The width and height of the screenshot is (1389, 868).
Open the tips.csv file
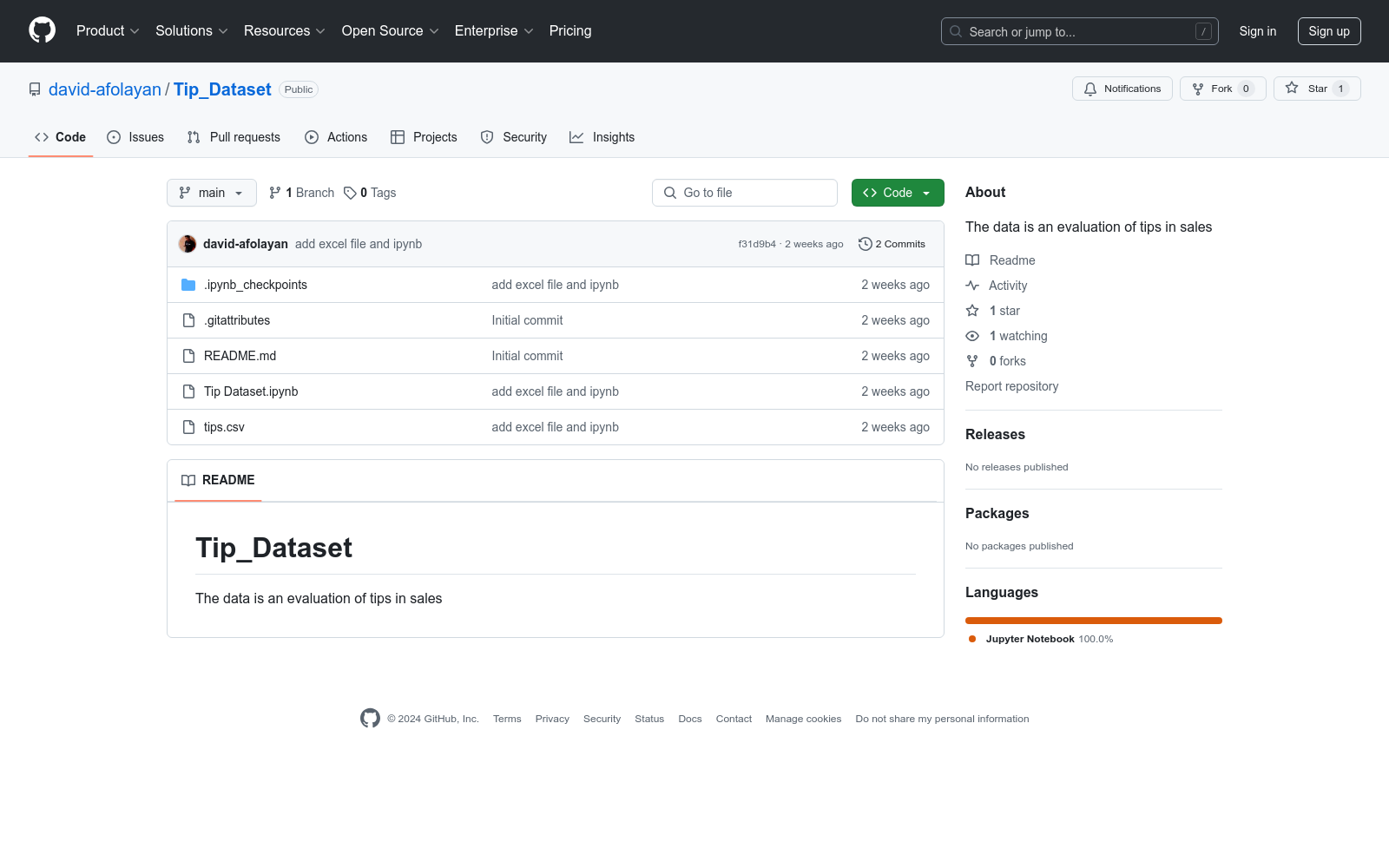click(x=224, y=427)
